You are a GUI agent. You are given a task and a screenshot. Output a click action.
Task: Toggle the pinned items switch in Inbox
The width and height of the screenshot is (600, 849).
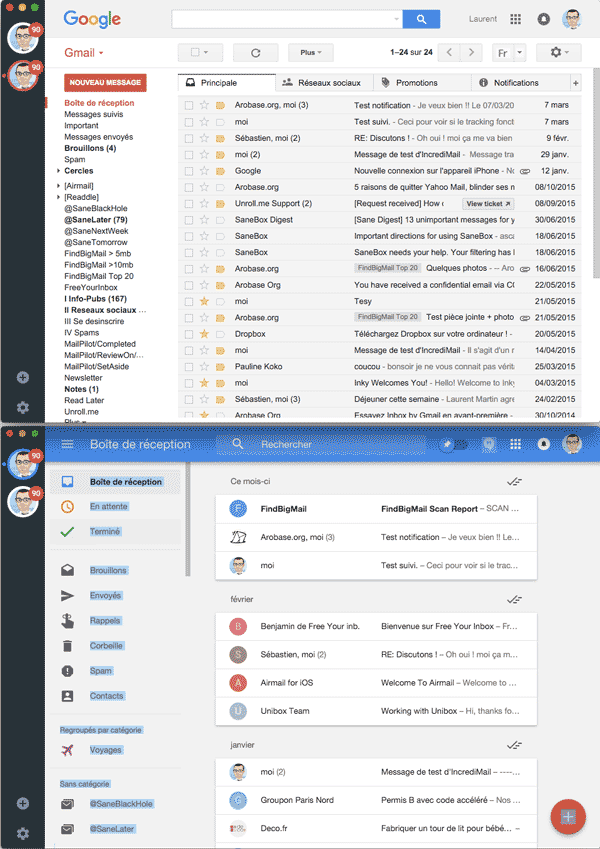point(453,445)
